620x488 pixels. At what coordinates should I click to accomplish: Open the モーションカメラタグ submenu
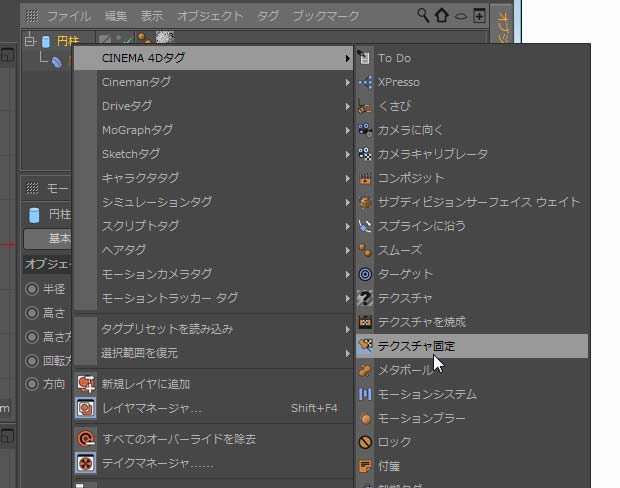point(214,274)
